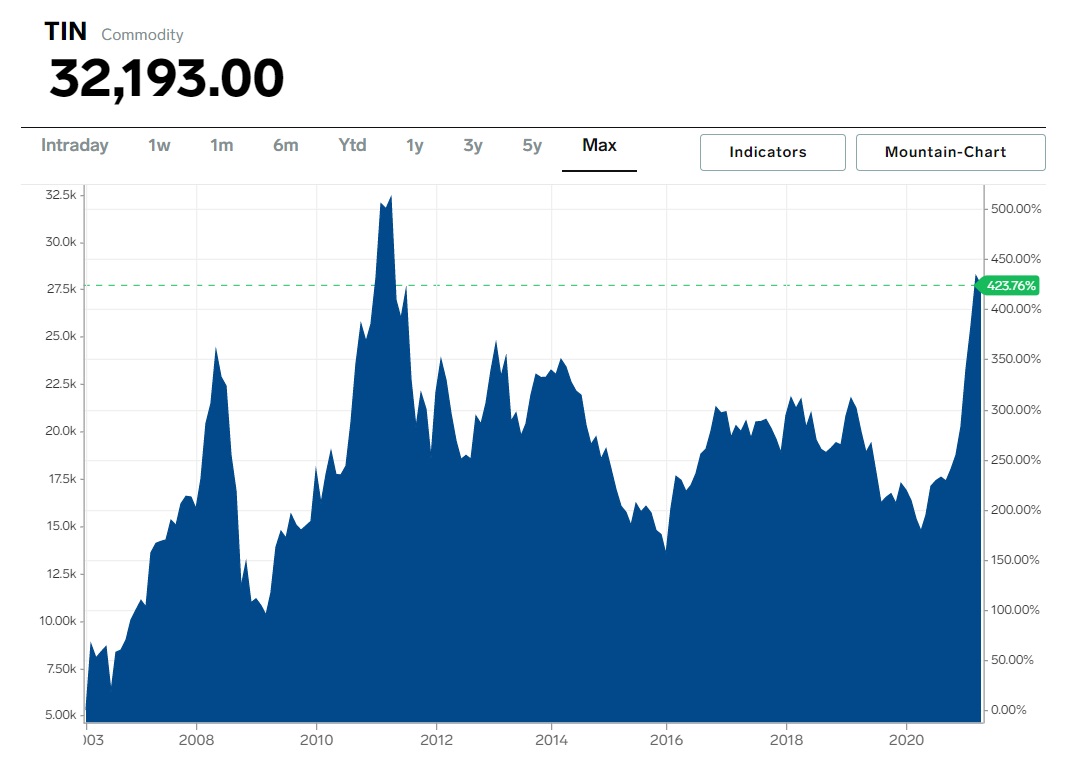Click the 250.00% right axis label
The image size is (1088, 781).
(1016, 460)
